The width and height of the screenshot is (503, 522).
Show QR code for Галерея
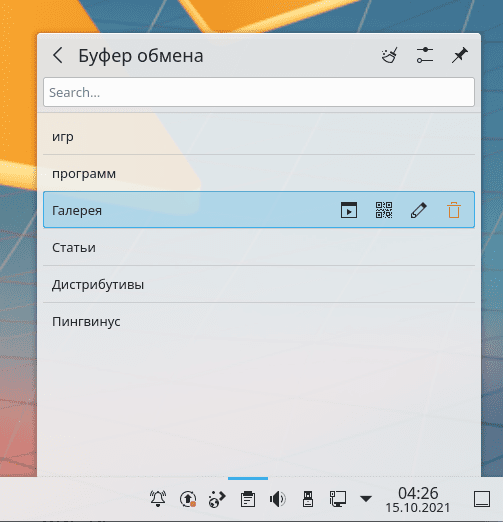(384, 210)
